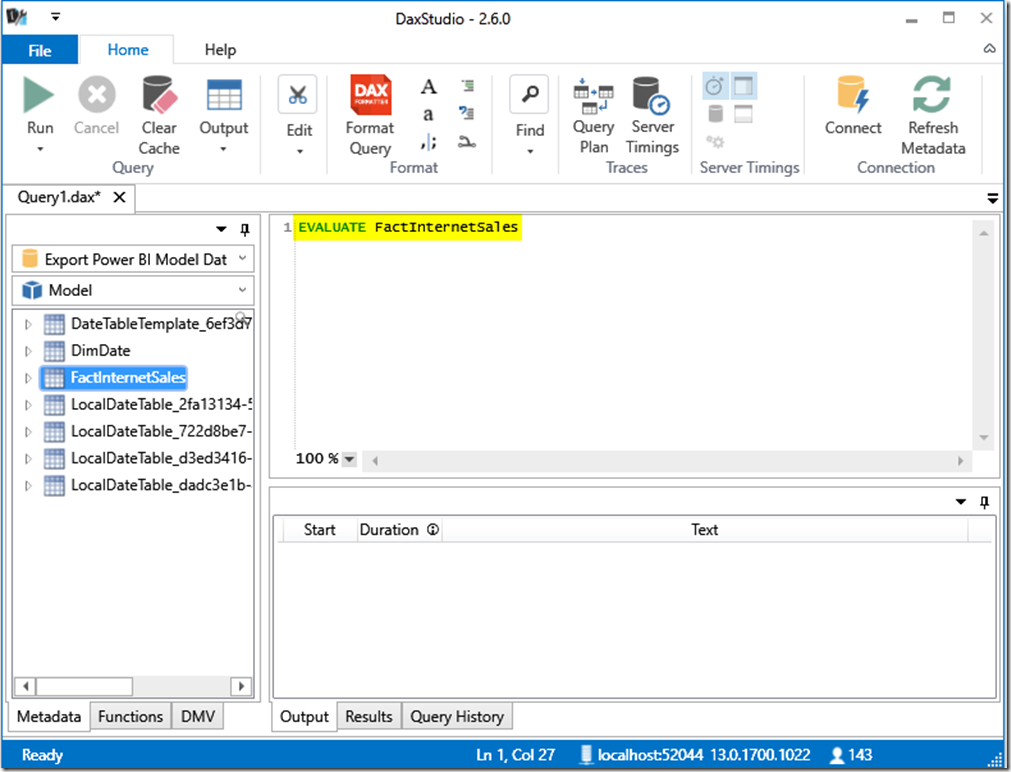Close the Query1.dax tab

click(119, 197)
